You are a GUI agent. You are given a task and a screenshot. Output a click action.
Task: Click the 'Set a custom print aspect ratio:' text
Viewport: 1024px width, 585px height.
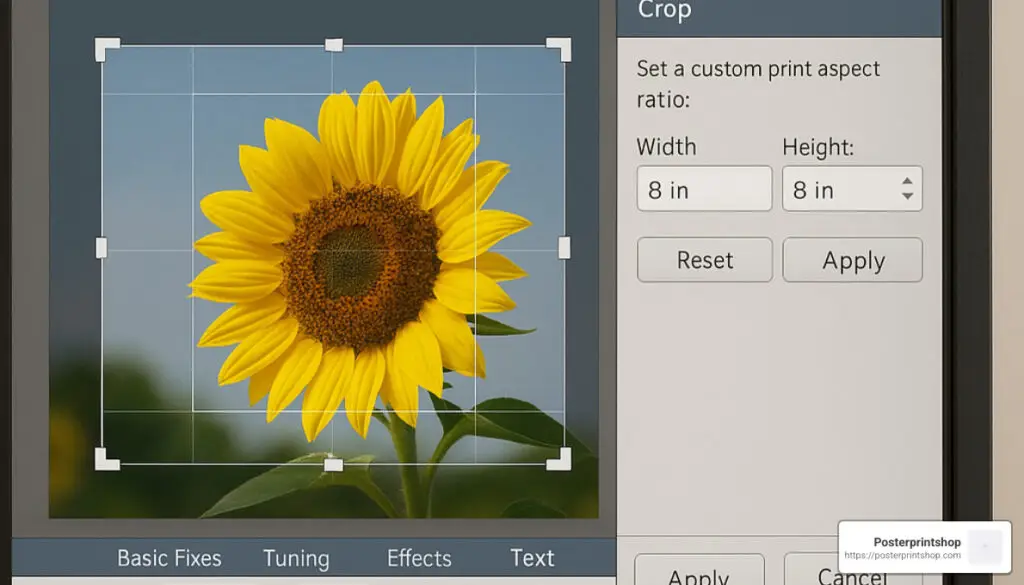(x=758, y=84)
